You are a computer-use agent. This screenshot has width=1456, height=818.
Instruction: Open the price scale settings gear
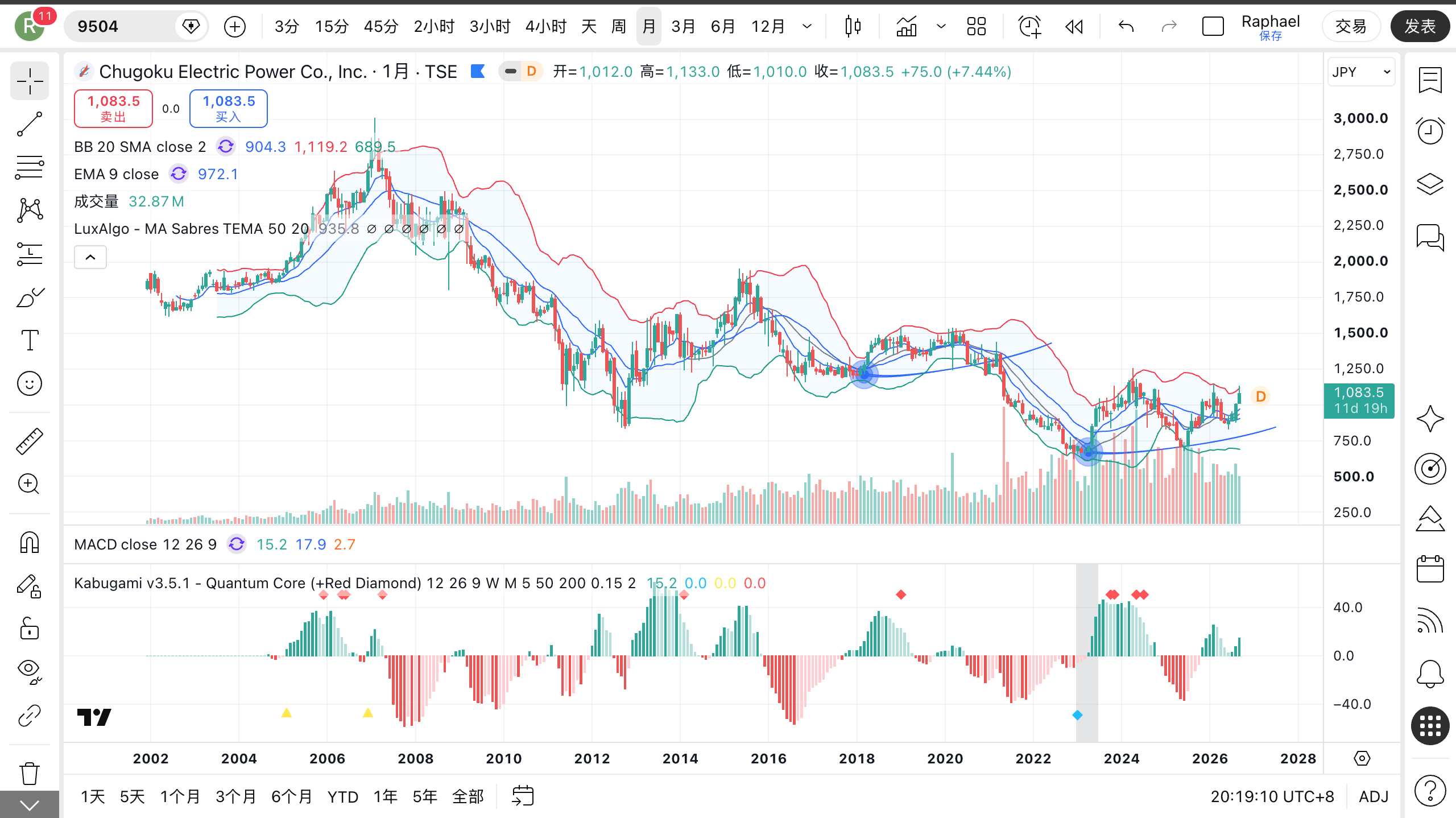1362,758
